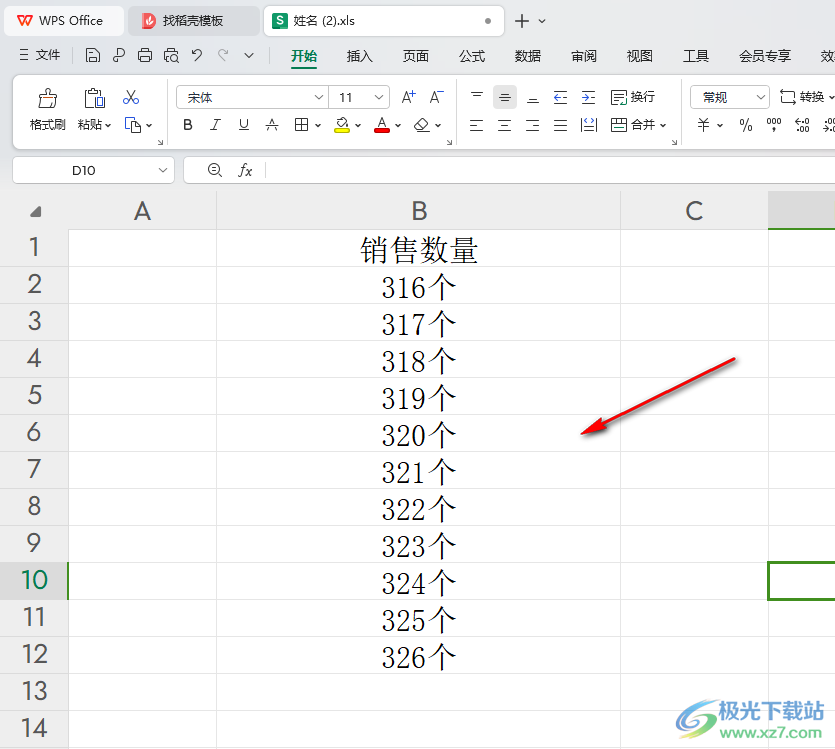Click the 合并 (Merge) button

click(633, 125)
